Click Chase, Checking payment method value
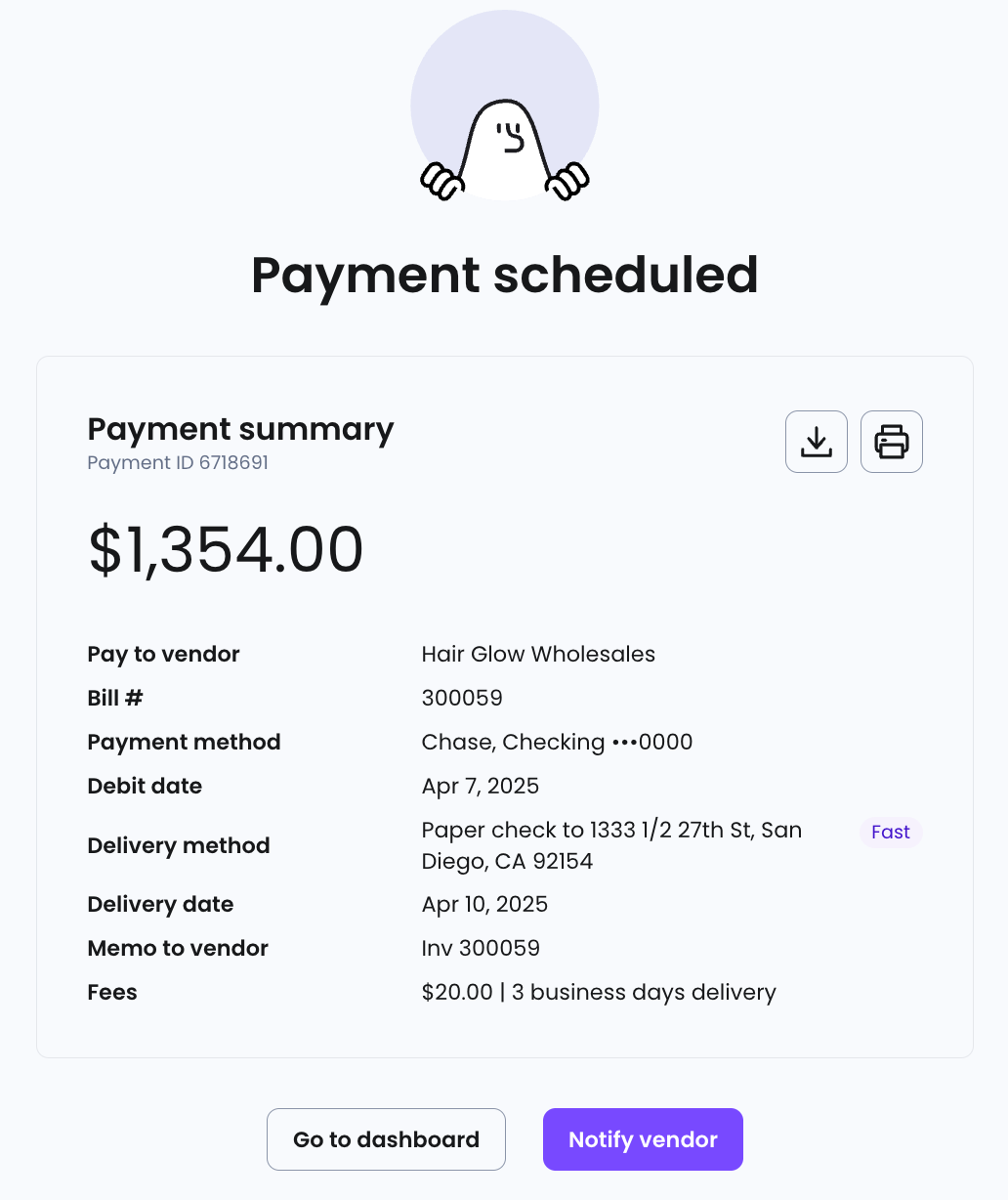The image size is (1008, 1200). pos(557,742)
